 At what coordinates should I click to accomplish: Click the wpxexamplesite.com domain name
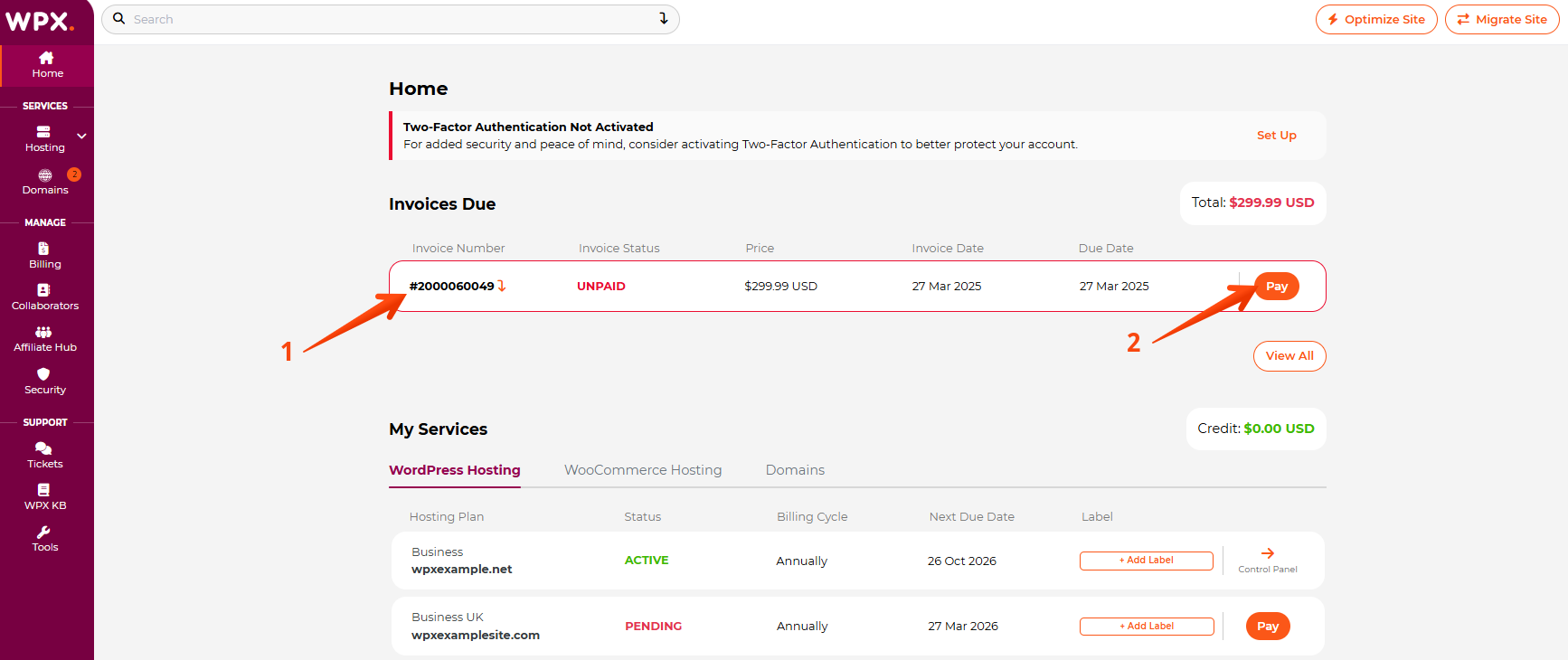point(475,636)
